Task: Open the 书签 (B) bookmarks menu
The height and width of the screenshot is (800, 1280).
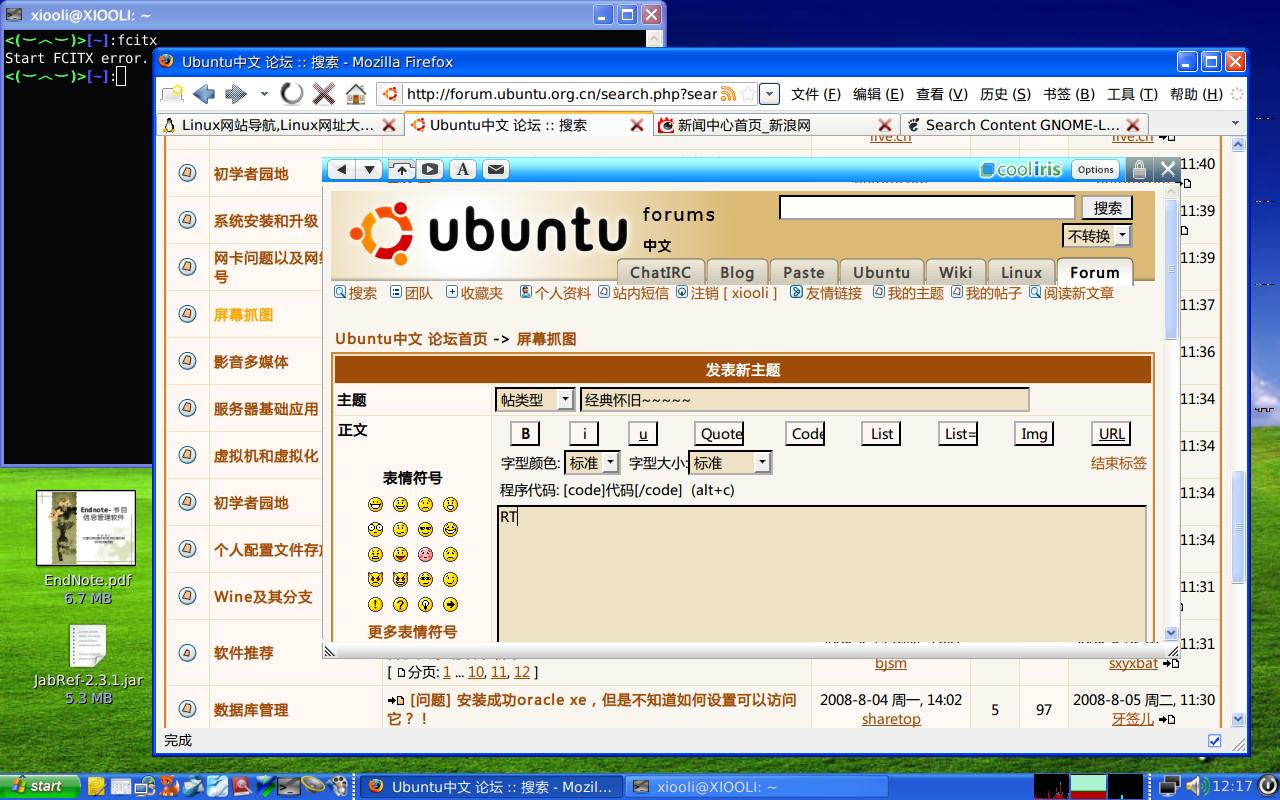Action: tap(1069, 94)
